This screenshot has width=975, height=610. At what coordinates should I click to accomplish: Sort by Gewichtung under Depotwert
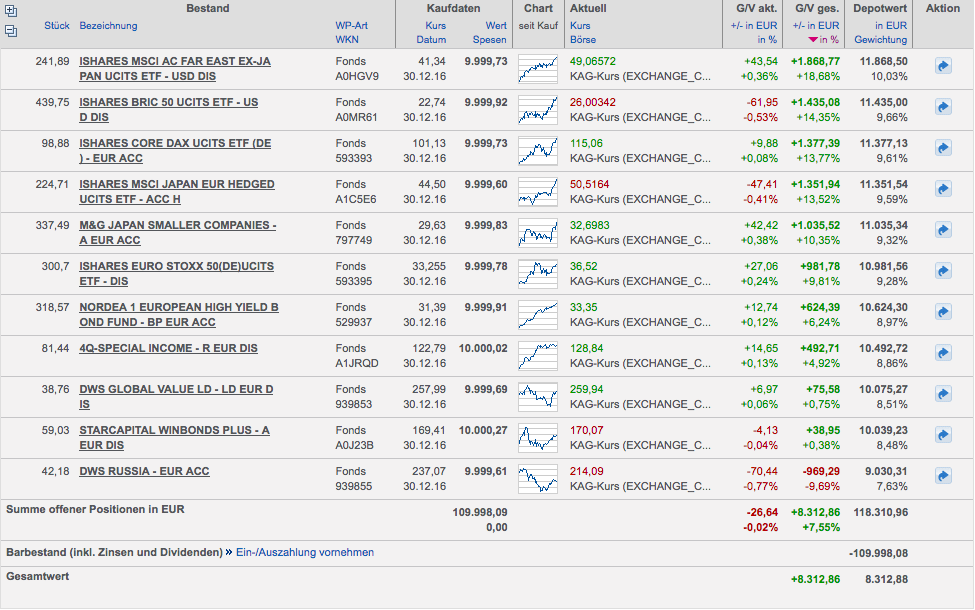pos(880,40)
